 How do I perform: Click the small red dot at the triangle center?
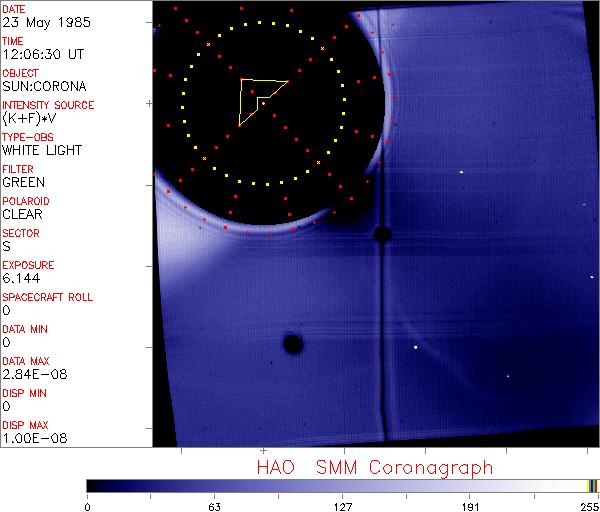tap(263, 102)
